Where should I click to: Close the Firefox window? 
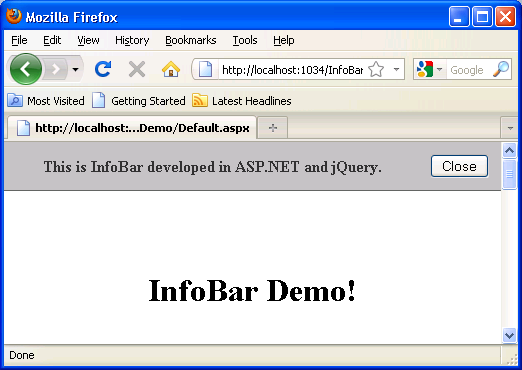tap(505, 17)
